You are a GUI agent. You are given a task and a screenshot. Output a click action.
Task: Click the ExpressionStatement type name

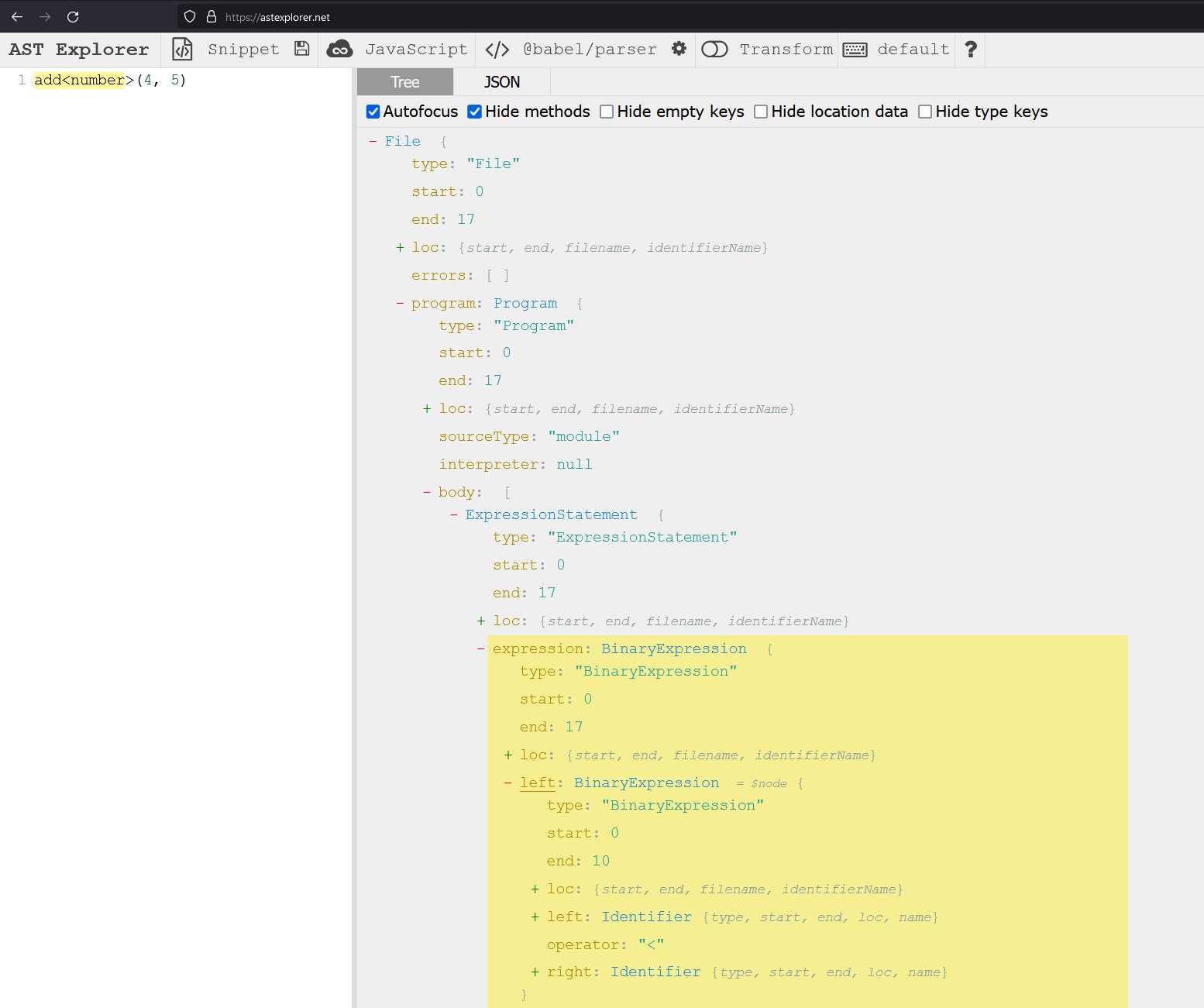(552, 514)
